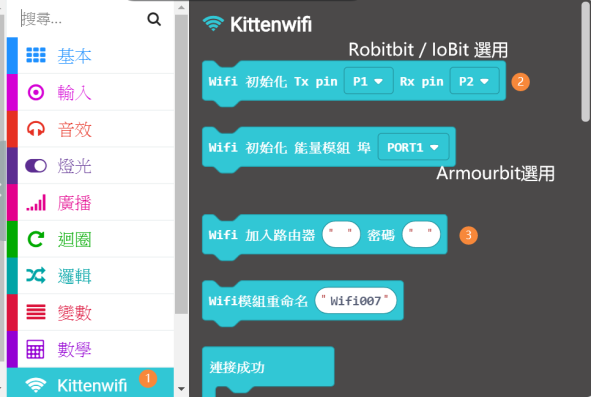The width and height of the screenshot is (591, 397).
Task: Click the 音效 headphones icon
Action: click(x=36, y=129)
